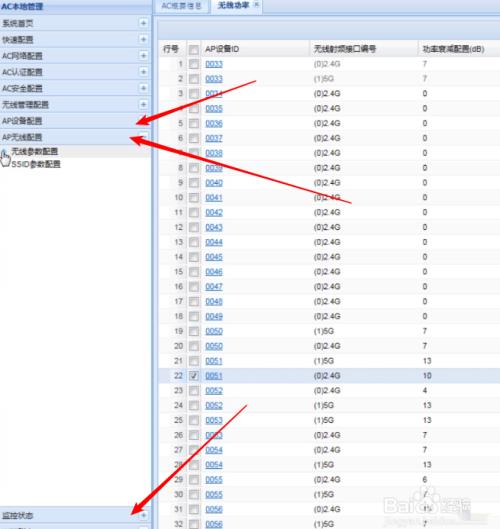Open the AP设备配置 sidebar section
This screenshot has width=500, height=529.
(75, 121)
